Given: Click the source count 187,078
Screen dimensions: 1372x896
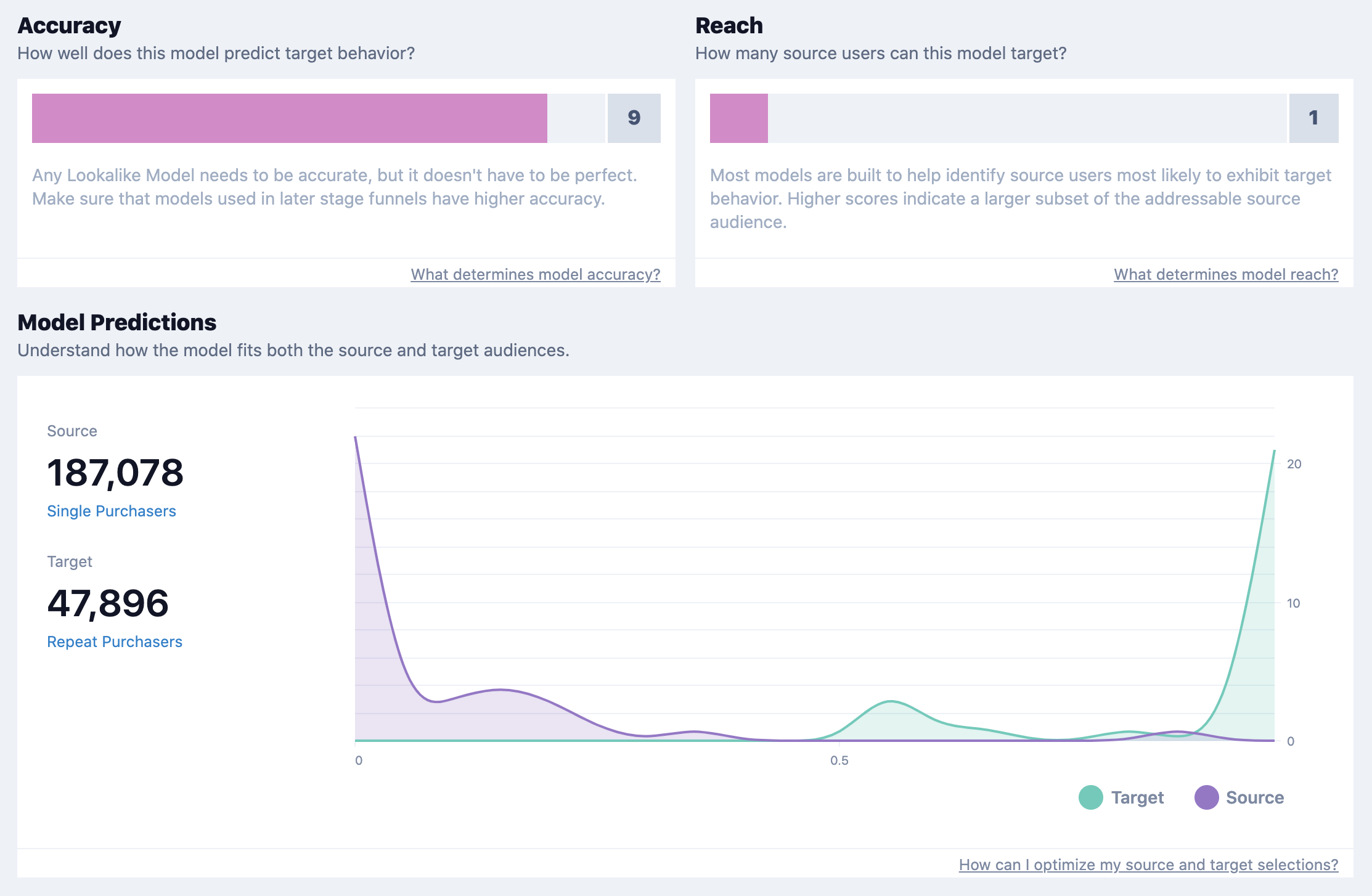Looking at the screenshot, I should coord(115,473).
